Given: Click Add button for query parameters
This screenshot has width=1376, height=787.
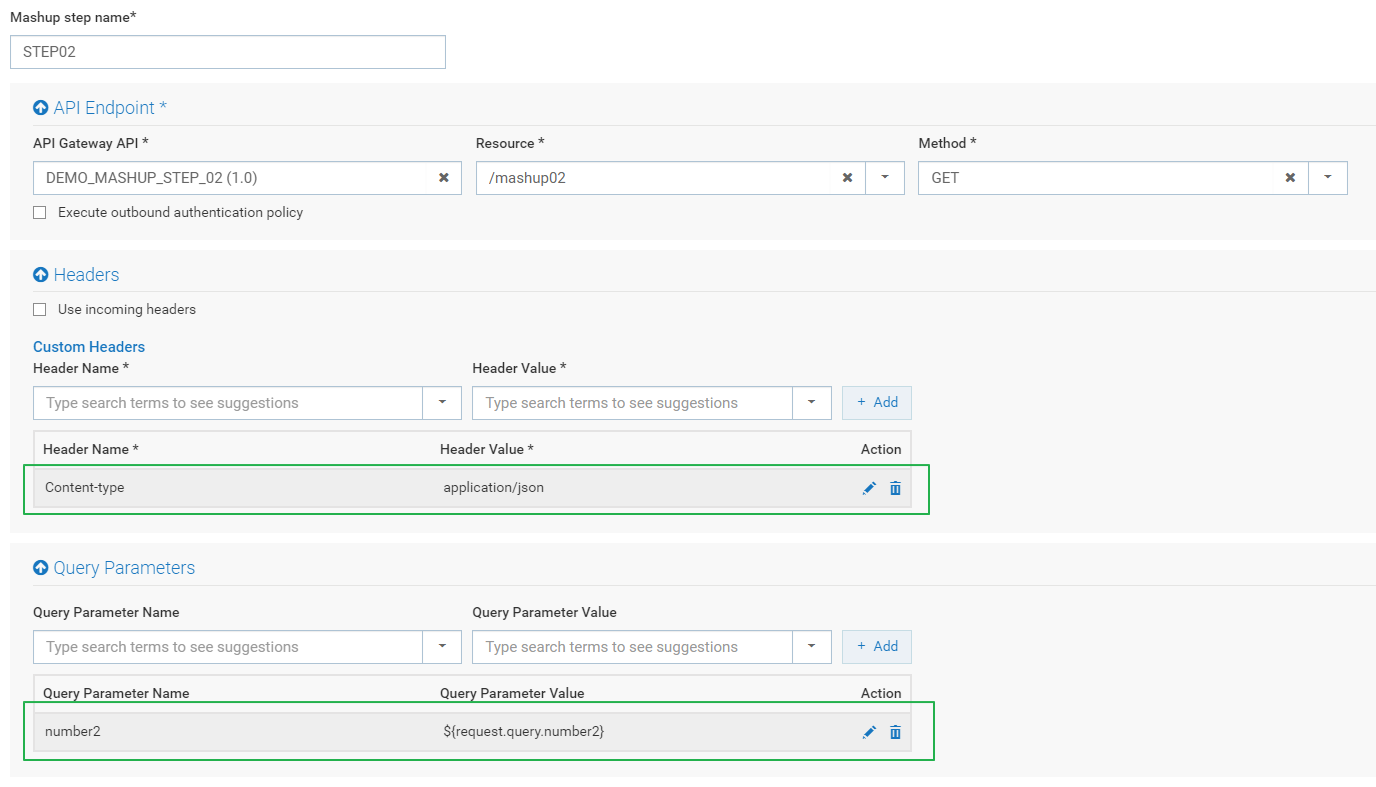Looking at the screenshot, I should (877, 646).
